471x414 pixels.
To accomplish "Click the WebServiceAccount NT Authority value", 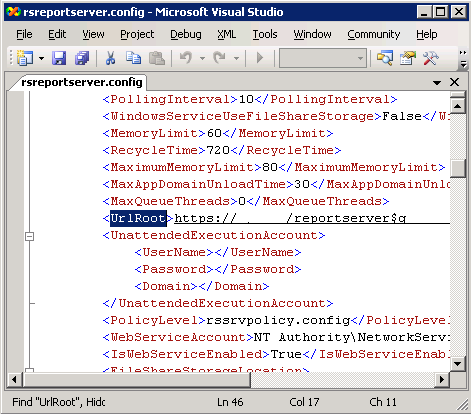I will 352,337.
